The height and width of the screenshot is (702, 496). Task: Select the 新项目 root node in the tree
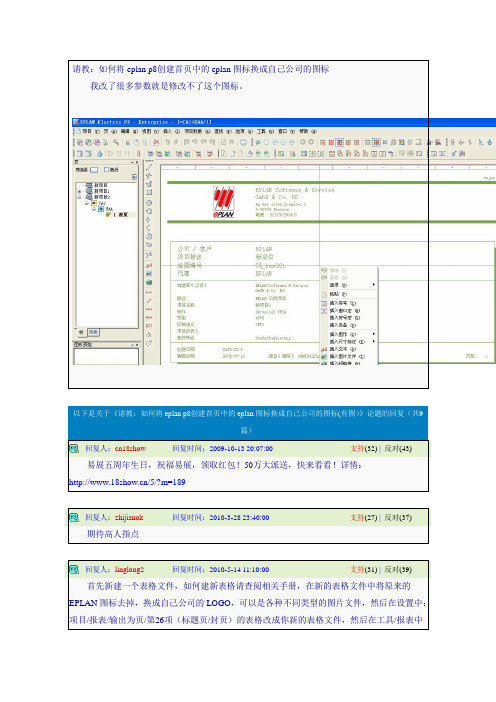(101, 185)
